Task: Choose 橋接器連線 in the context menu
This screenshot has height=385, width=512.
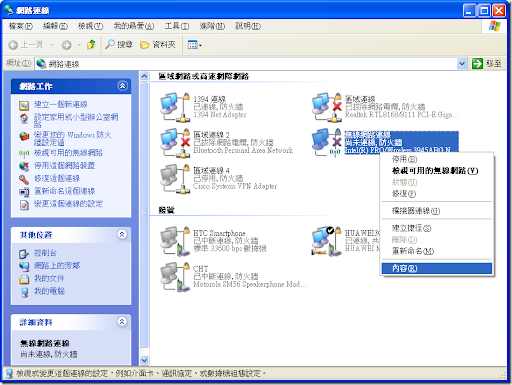Action: [x=437, y=211]
